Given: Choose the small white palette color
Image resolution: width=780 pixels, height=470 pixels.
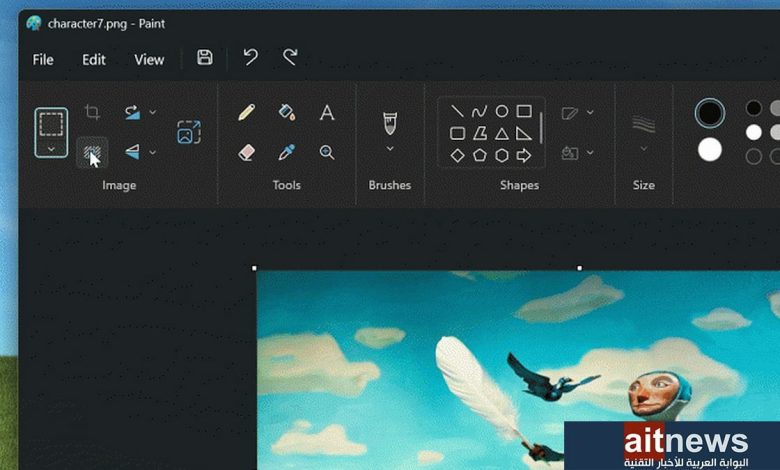Looking at the screenshot, I should click(754, 132).
